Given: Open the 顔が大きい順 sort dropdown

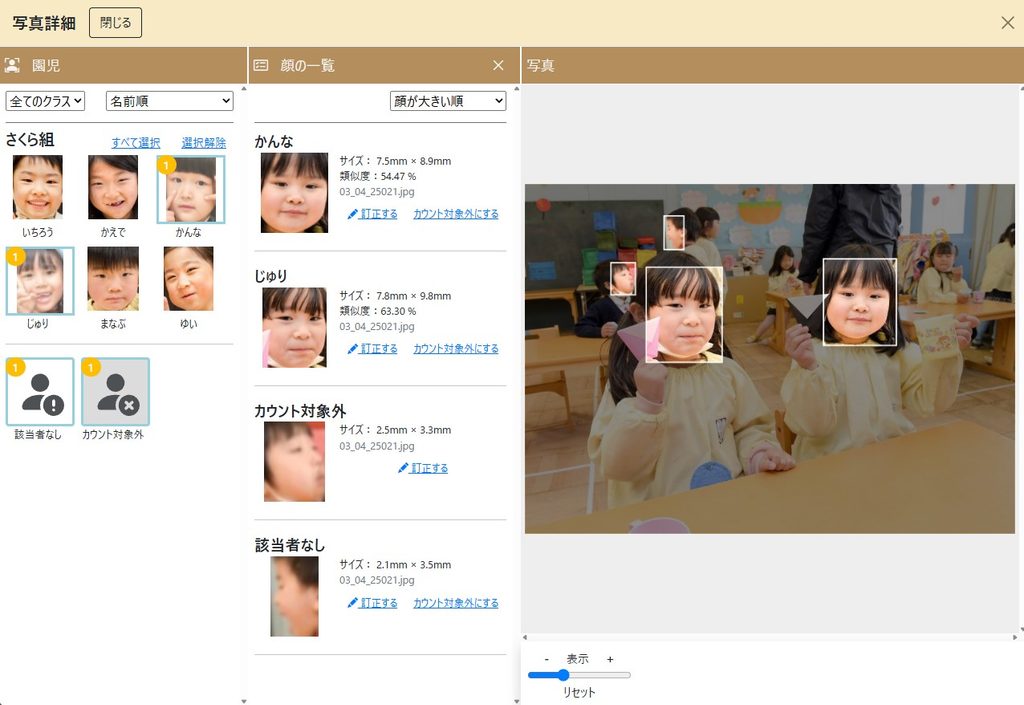Looking at the screenshot, I should coord(448,101).
